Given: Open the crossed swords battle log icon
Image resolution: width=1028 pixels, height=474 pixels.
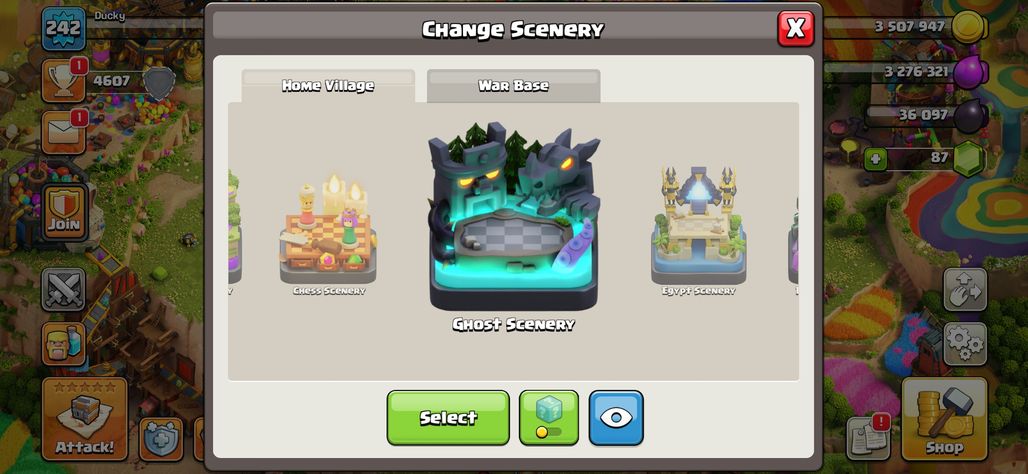Looking at the screenshot, I should click(x=64, y=289).
